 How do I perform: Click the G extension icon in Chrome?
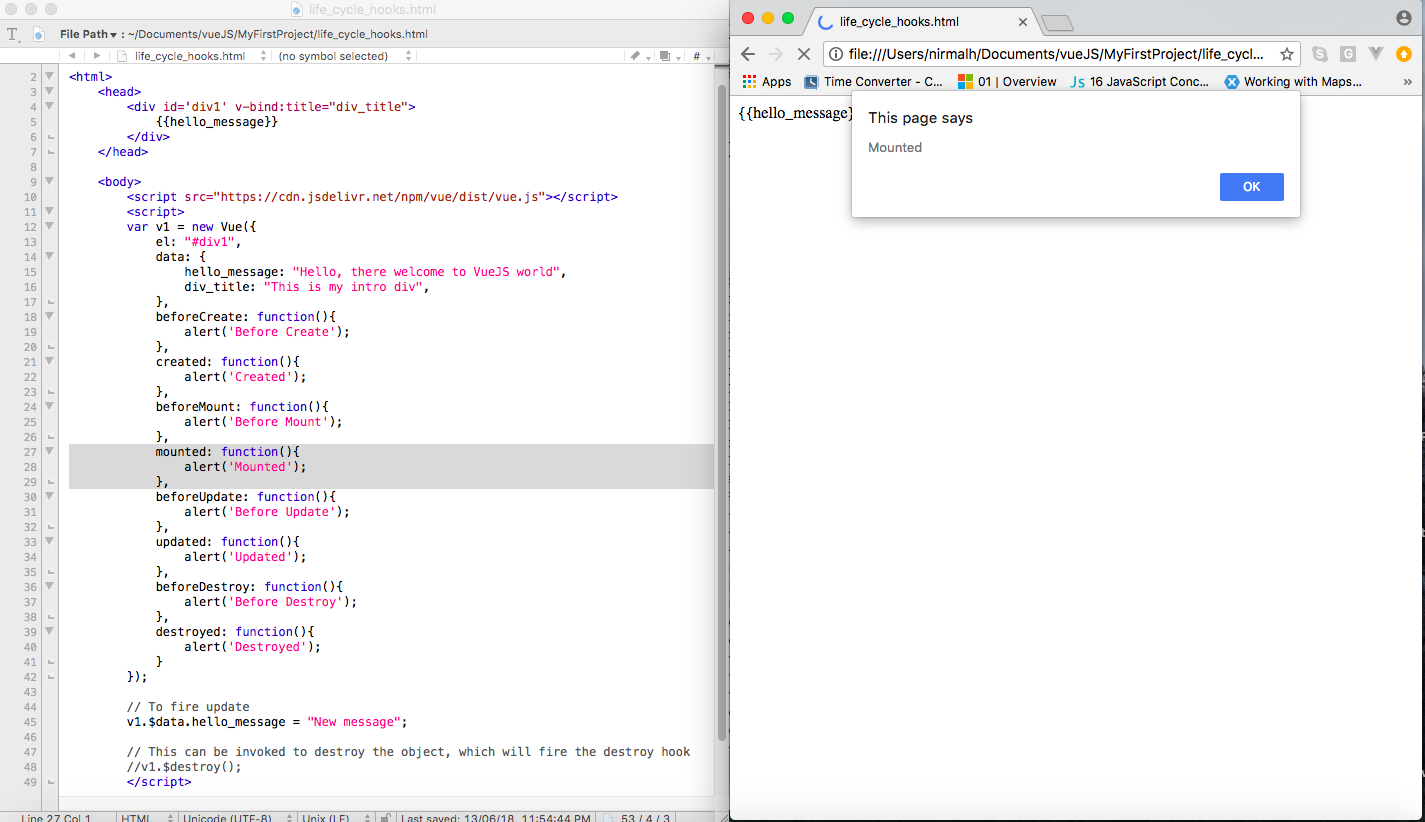click(x=1348, y=54)
